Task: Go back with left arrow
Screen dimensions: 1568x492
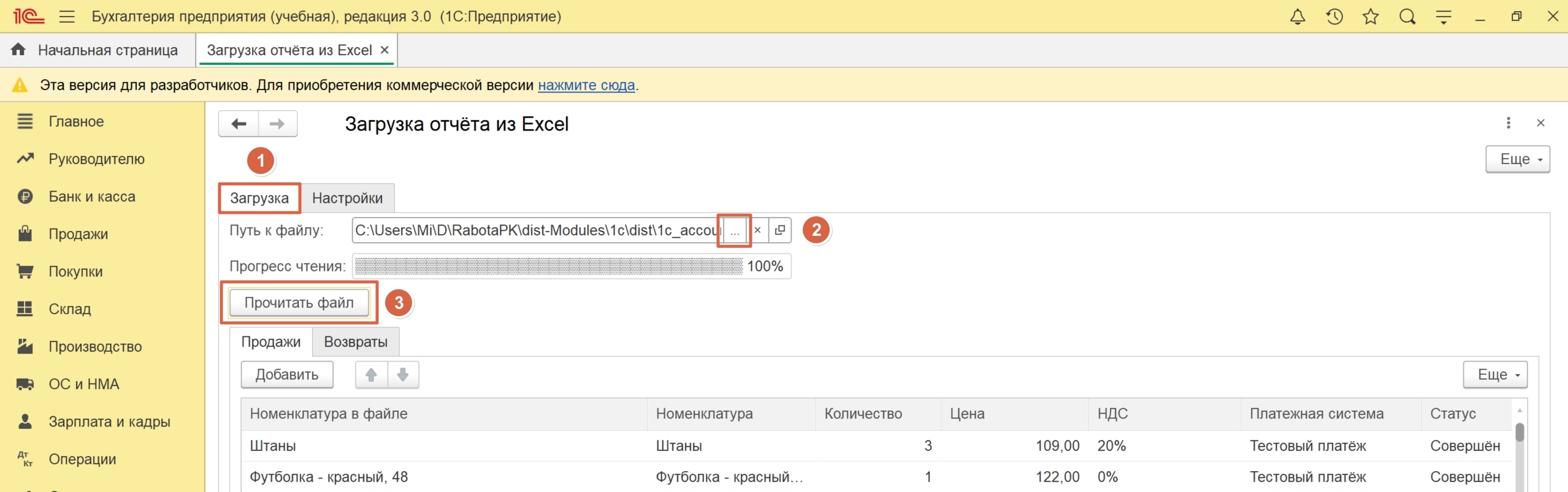Action: (x=239, y=124)
